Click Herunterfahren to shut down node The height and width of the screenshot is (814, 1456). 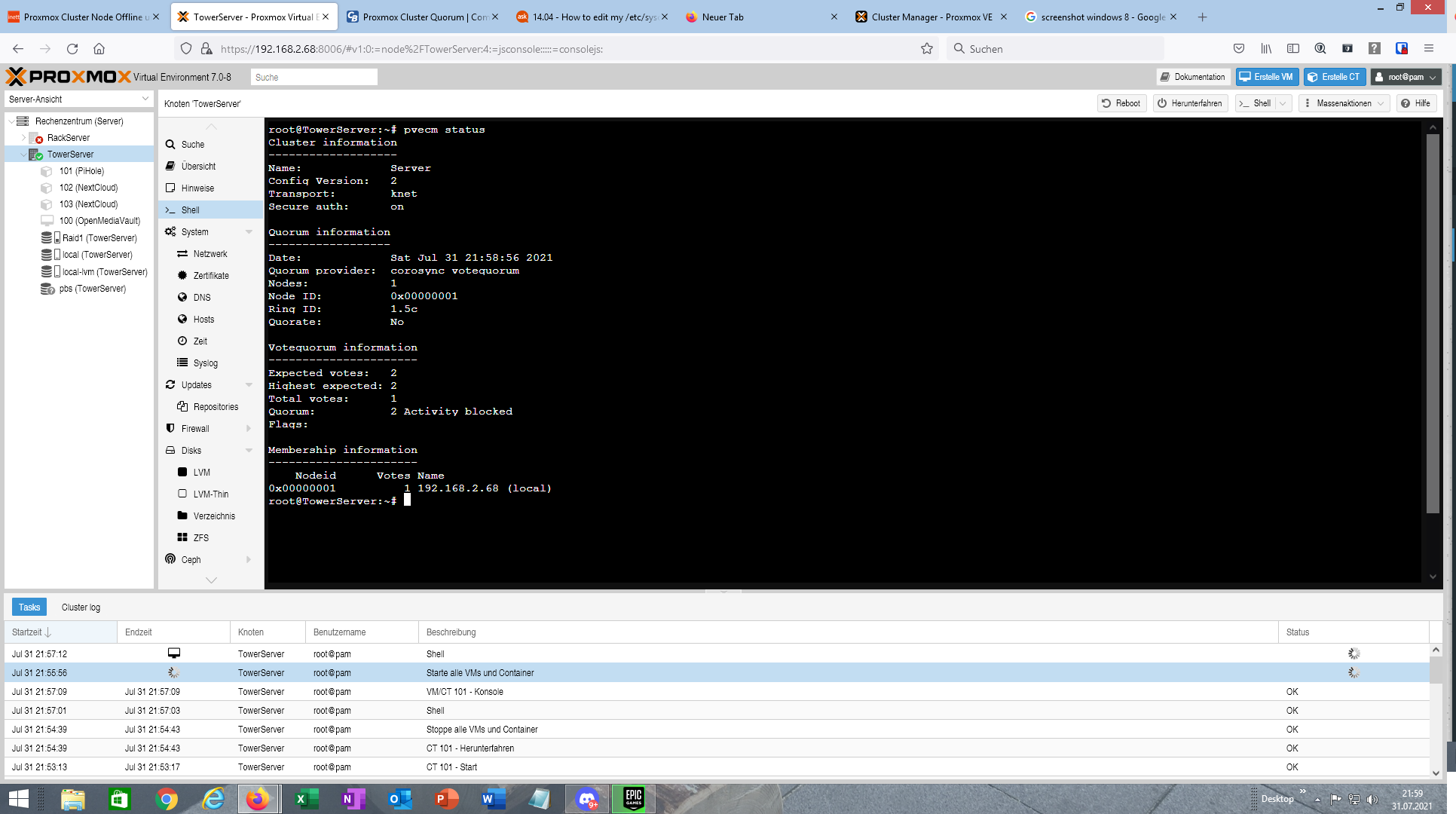pos(1189,103)
